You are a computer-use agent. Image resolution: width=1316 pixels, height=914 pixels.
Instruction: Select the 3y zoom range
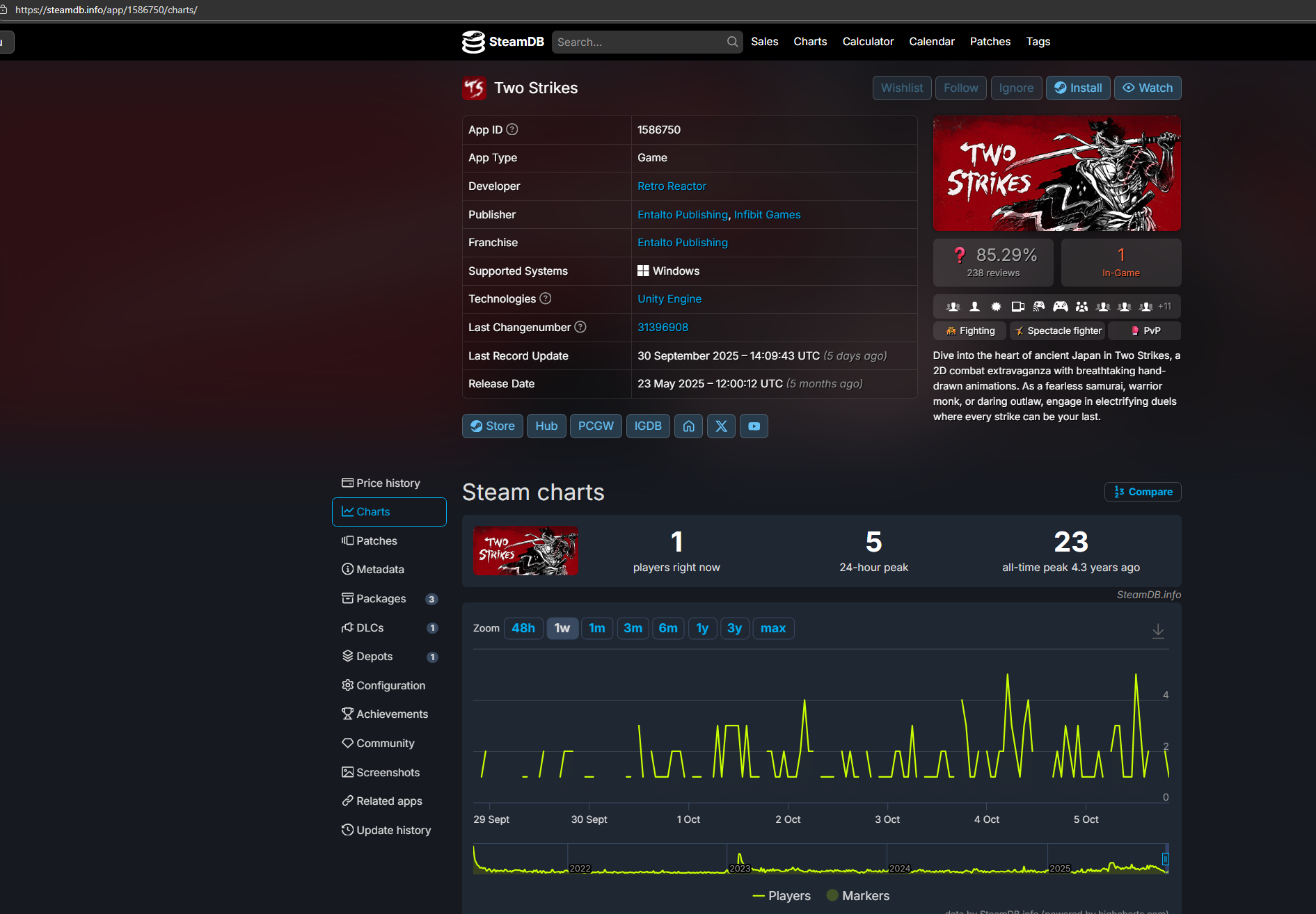click(x=734, y=628)
